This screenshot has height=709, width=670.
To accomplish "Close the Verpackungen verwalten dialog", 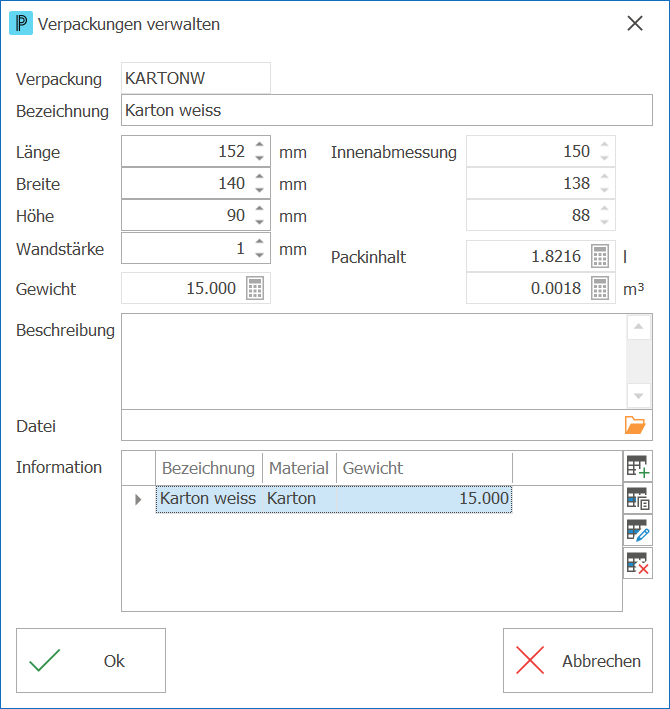I will click(x=635, y=24).
